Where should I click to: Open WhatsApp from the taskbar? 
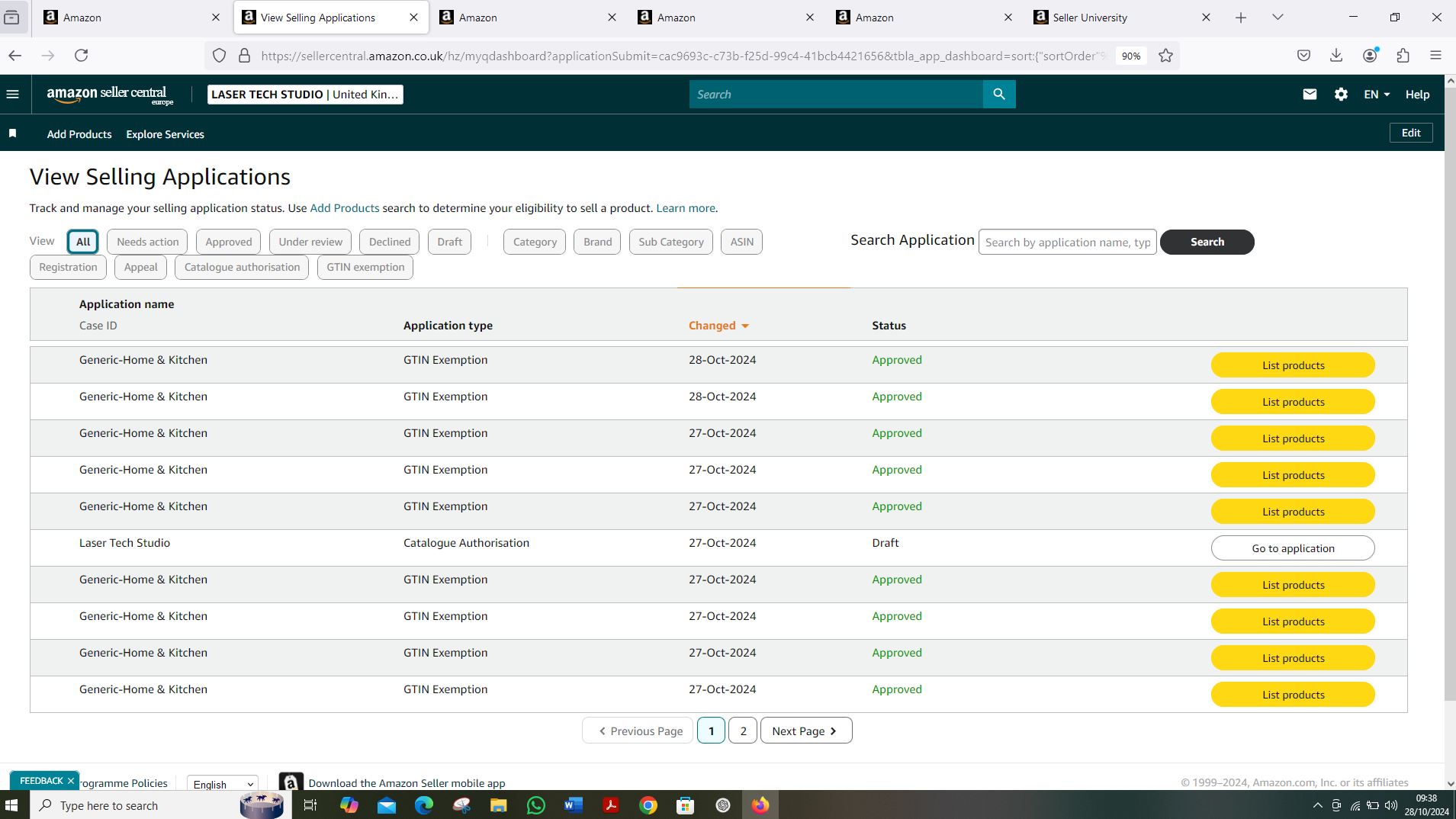[x=536, y=805]
